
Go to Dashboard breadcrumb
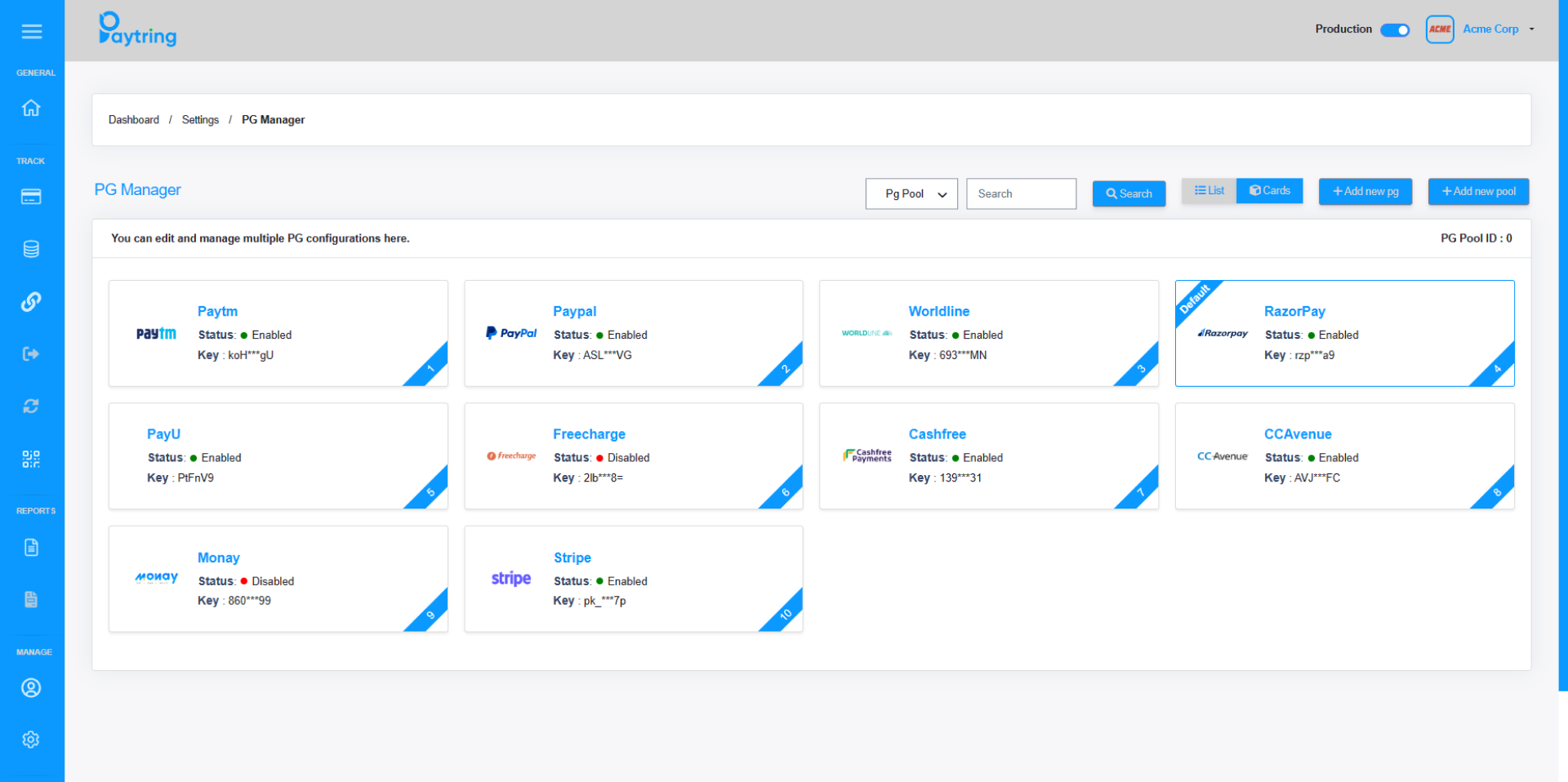coord(134,120)
